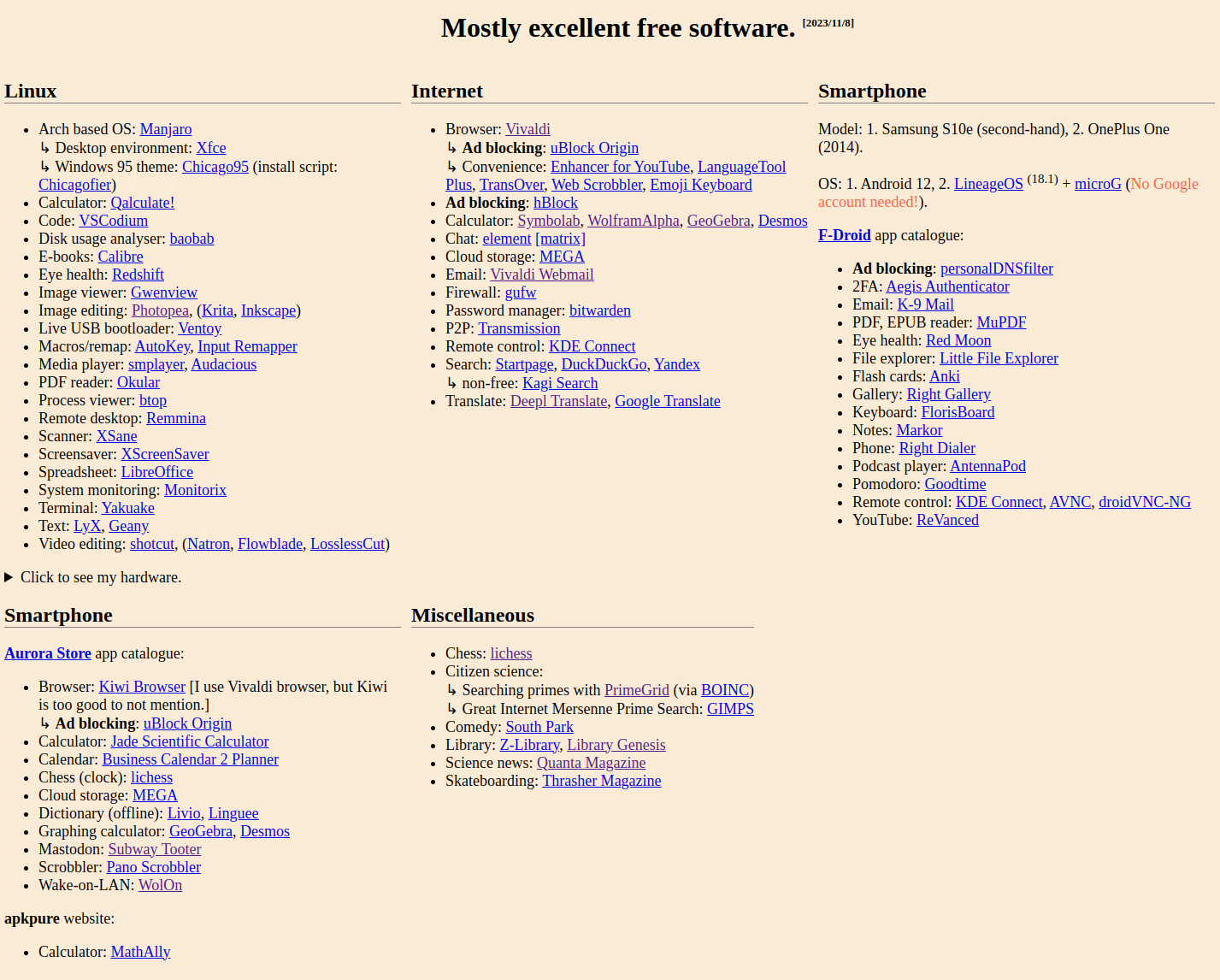Visit the Krita link

click(217, 310)
